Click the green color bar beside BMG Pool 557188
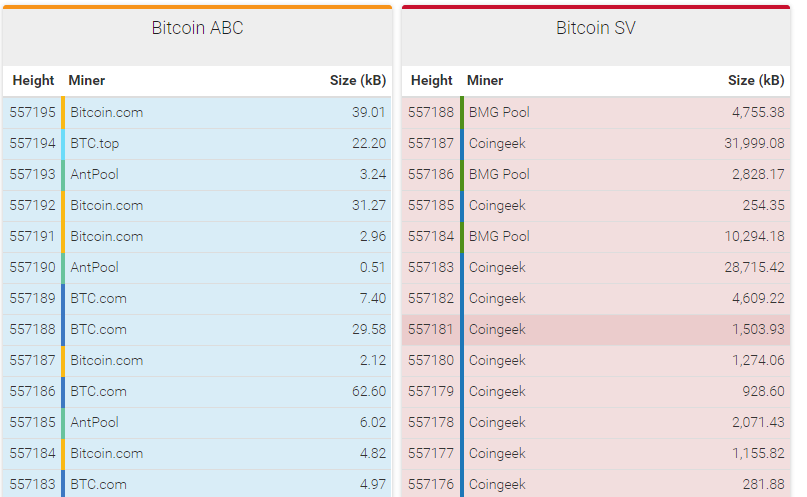Image resolution: width=807 pixels, height=497 pixels. 462,112
